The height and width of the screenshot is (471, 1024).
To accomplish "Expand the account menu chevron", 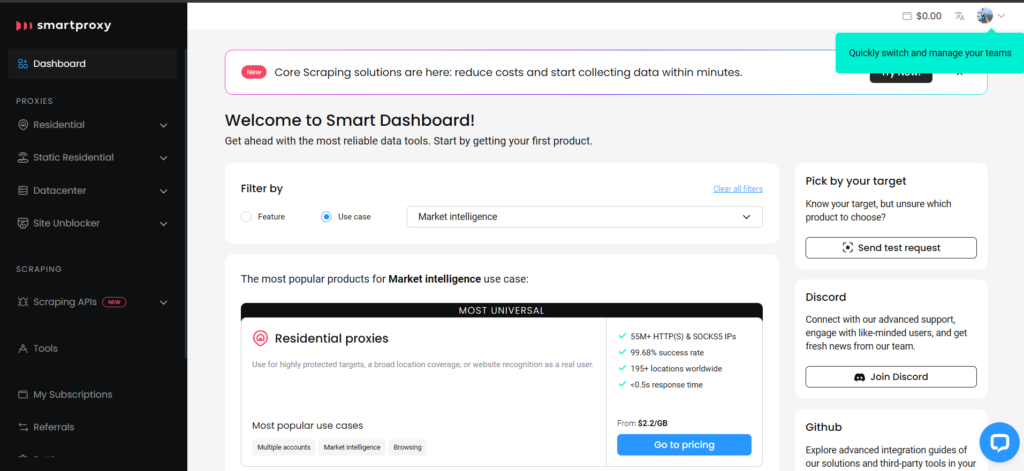I will coord(1001,16).
